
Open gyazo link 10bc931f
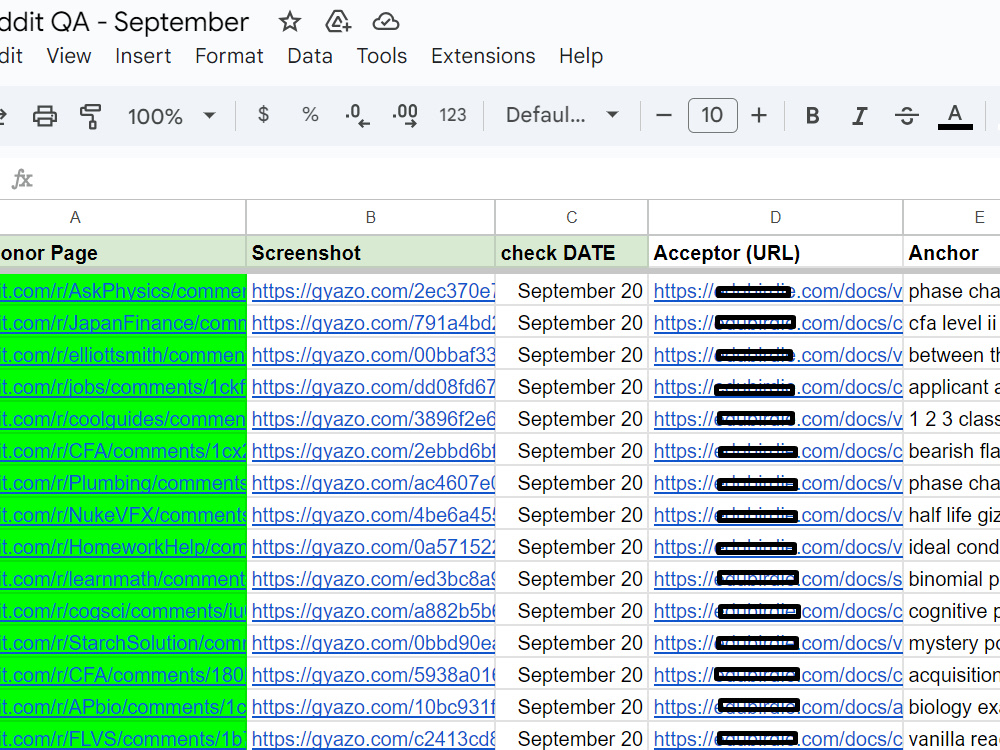[373, 707]
